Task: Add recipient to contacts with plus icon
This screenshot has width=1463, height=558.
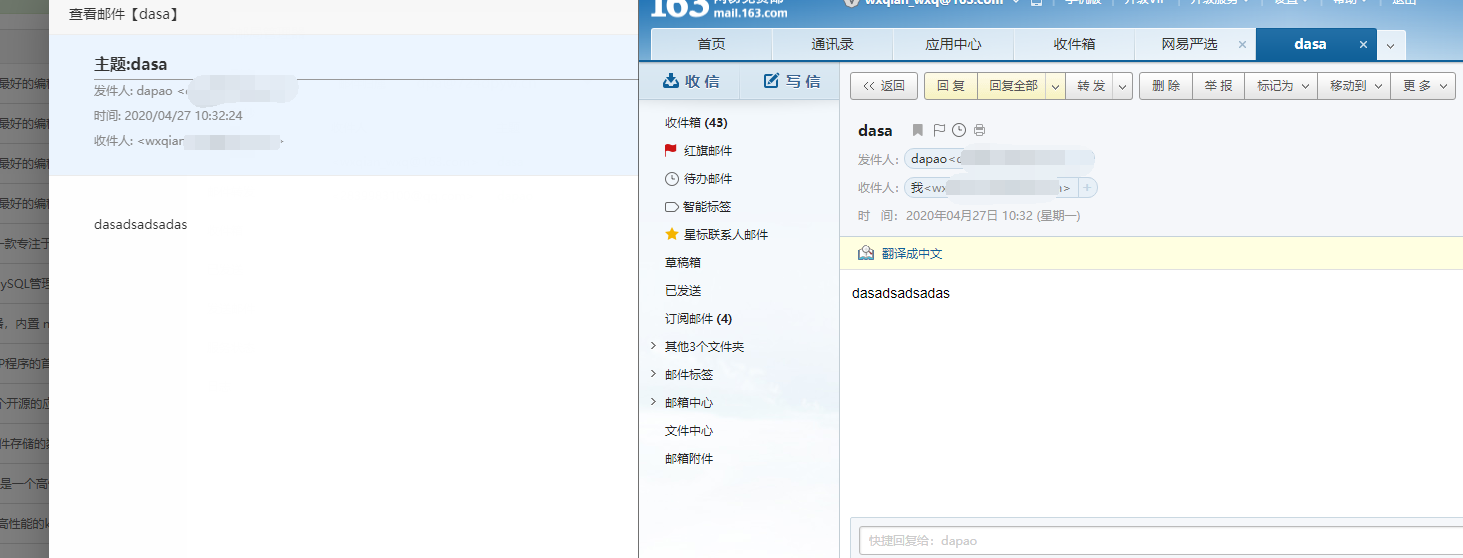Action: point(1088,187)
